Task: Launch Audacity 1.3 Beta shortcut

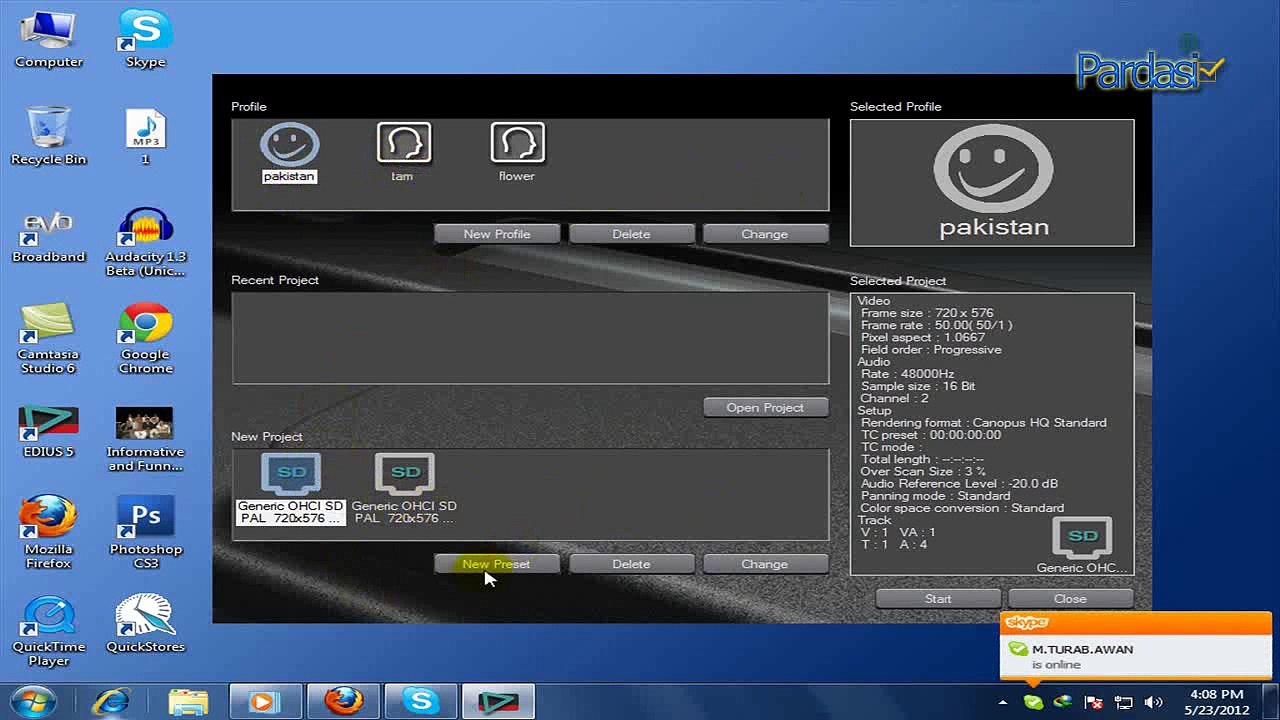Action: click(x=146, y=242)
